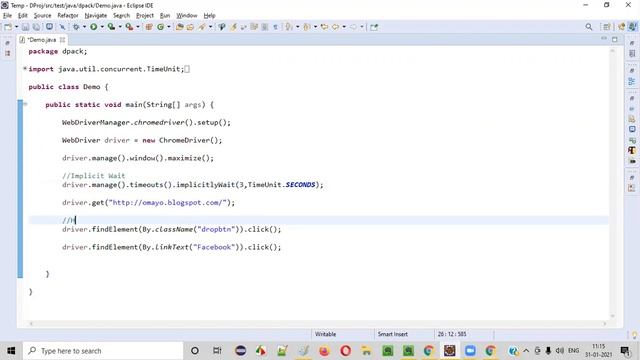Screen dimensions: 640x360
Task: Click the Search flashlight toolbar icon
Action: pos(202,27)
